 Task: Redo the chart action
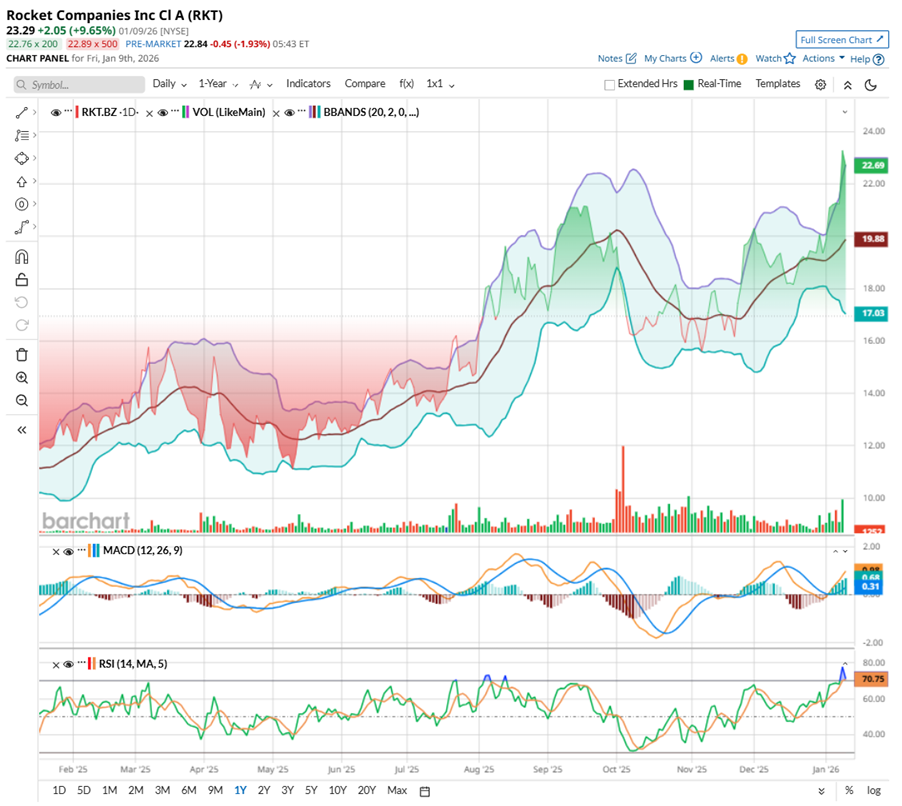point(21,326)
